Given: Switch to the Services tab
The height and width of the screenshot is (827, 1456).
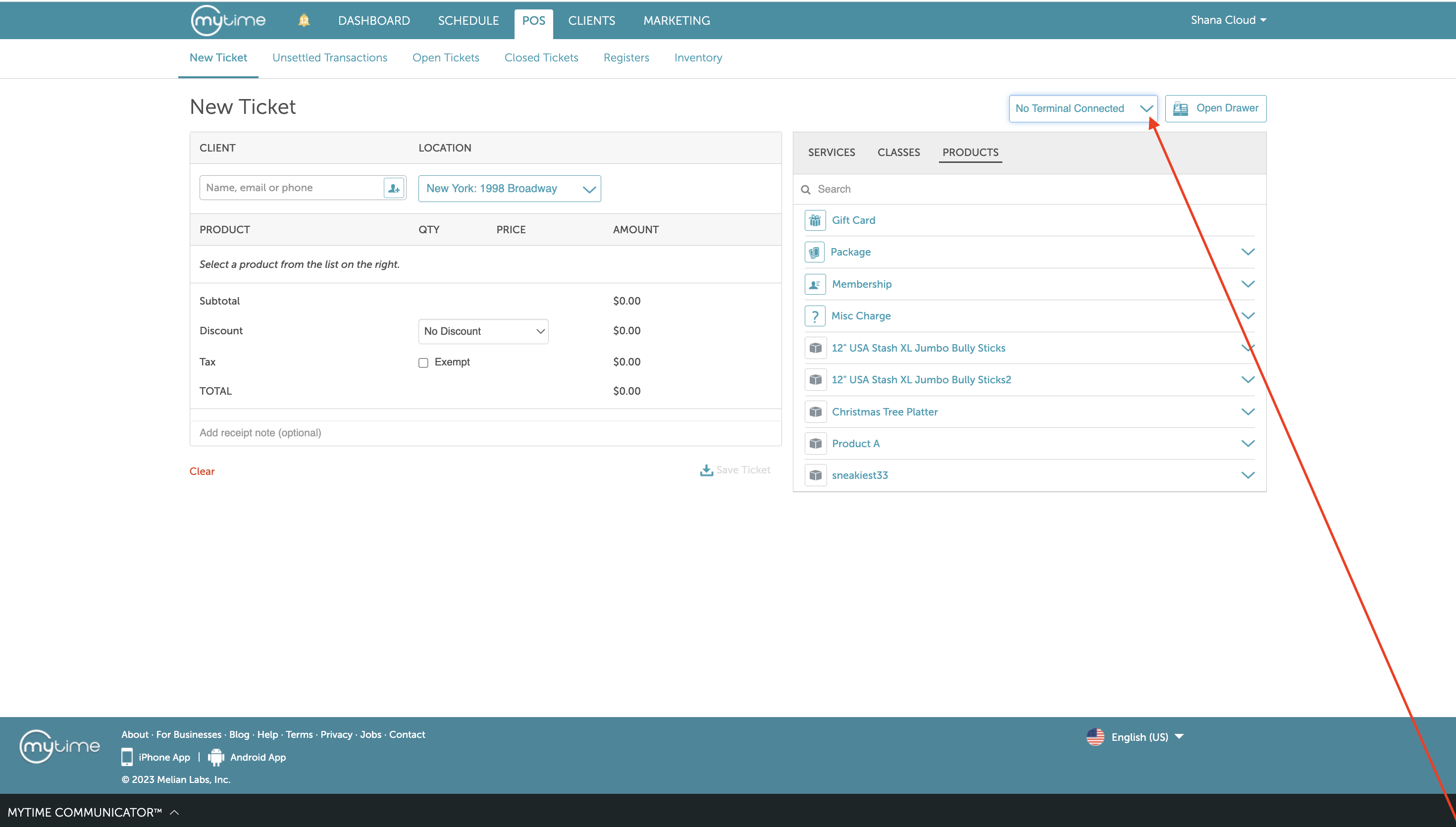Looking at the screenshot, I should coord(832,152).
